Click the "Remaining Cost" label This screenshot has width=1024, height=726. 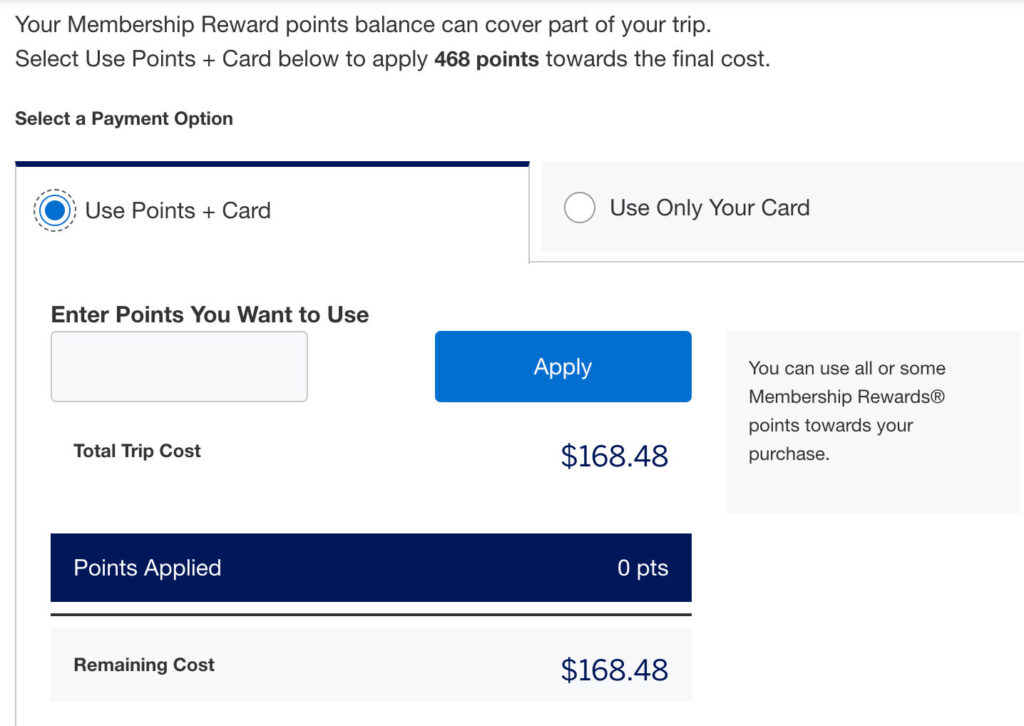[144, 665]
